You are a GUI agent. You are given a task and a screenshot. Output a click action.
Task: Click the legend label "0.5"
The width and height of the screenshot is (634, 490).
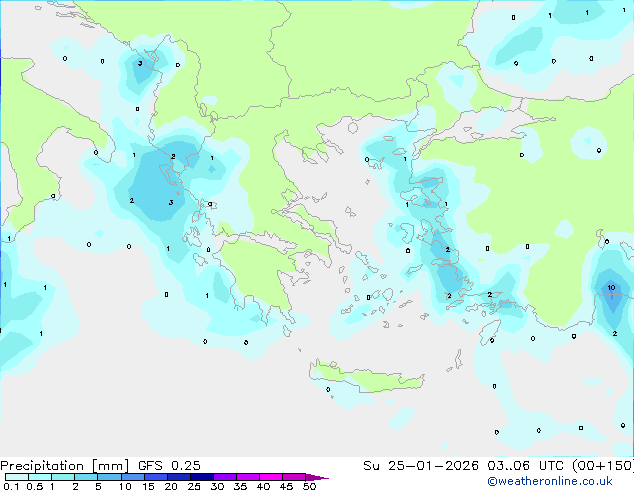[35, 486]
